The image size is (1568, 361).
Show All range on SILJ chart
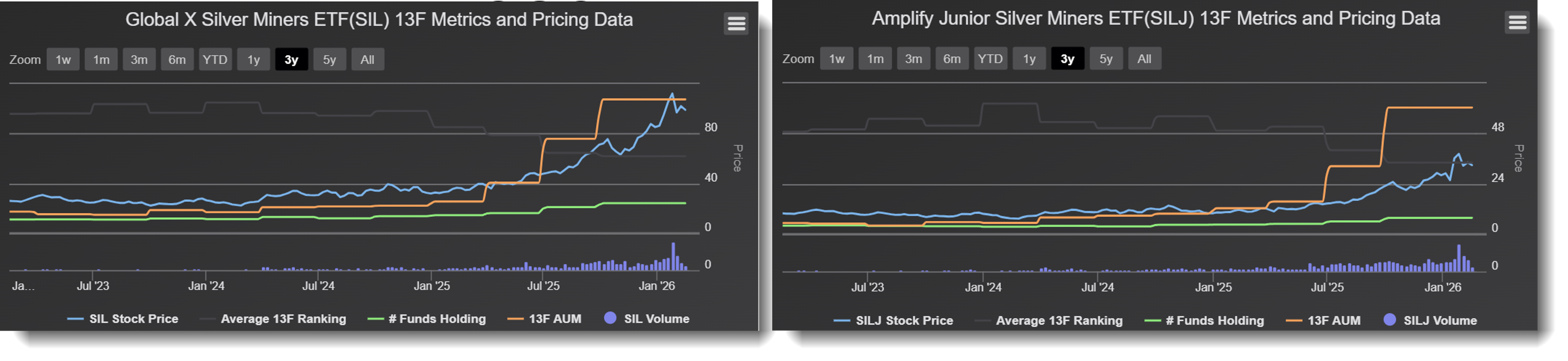pos(1144,59)
